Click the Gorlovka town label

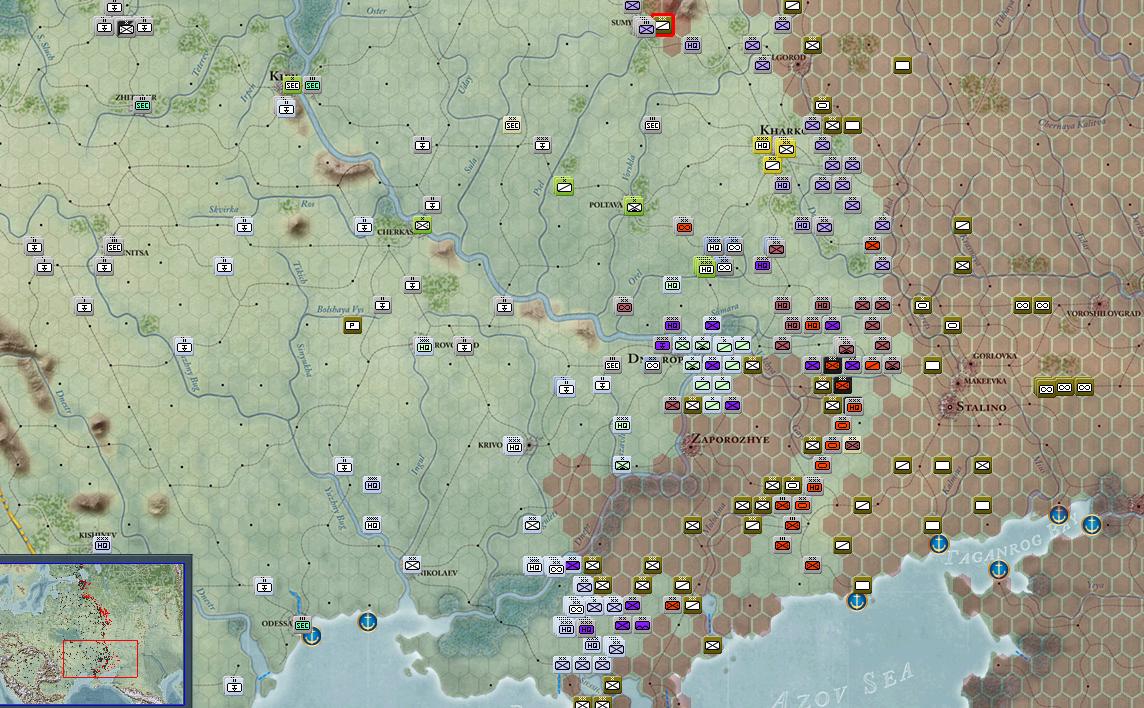(x=995, y=356)
